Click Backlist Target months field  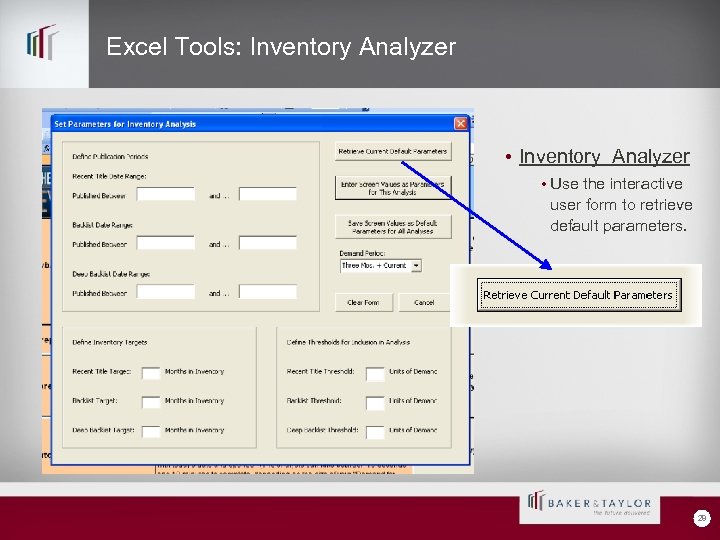151,402
